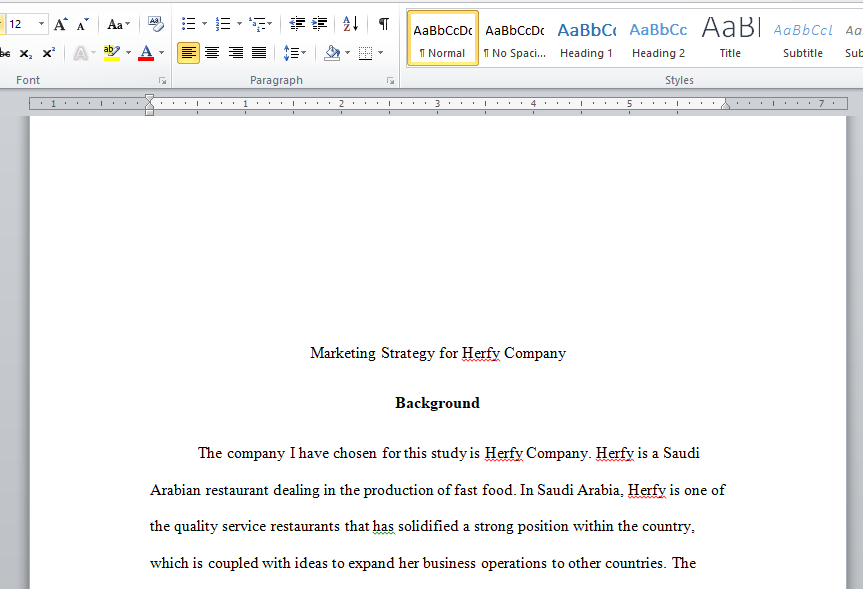The height and width of the screenshot is (589, 863).
Task: Toggle Show/Hide paragraph marks
Action: click(384, 24)
